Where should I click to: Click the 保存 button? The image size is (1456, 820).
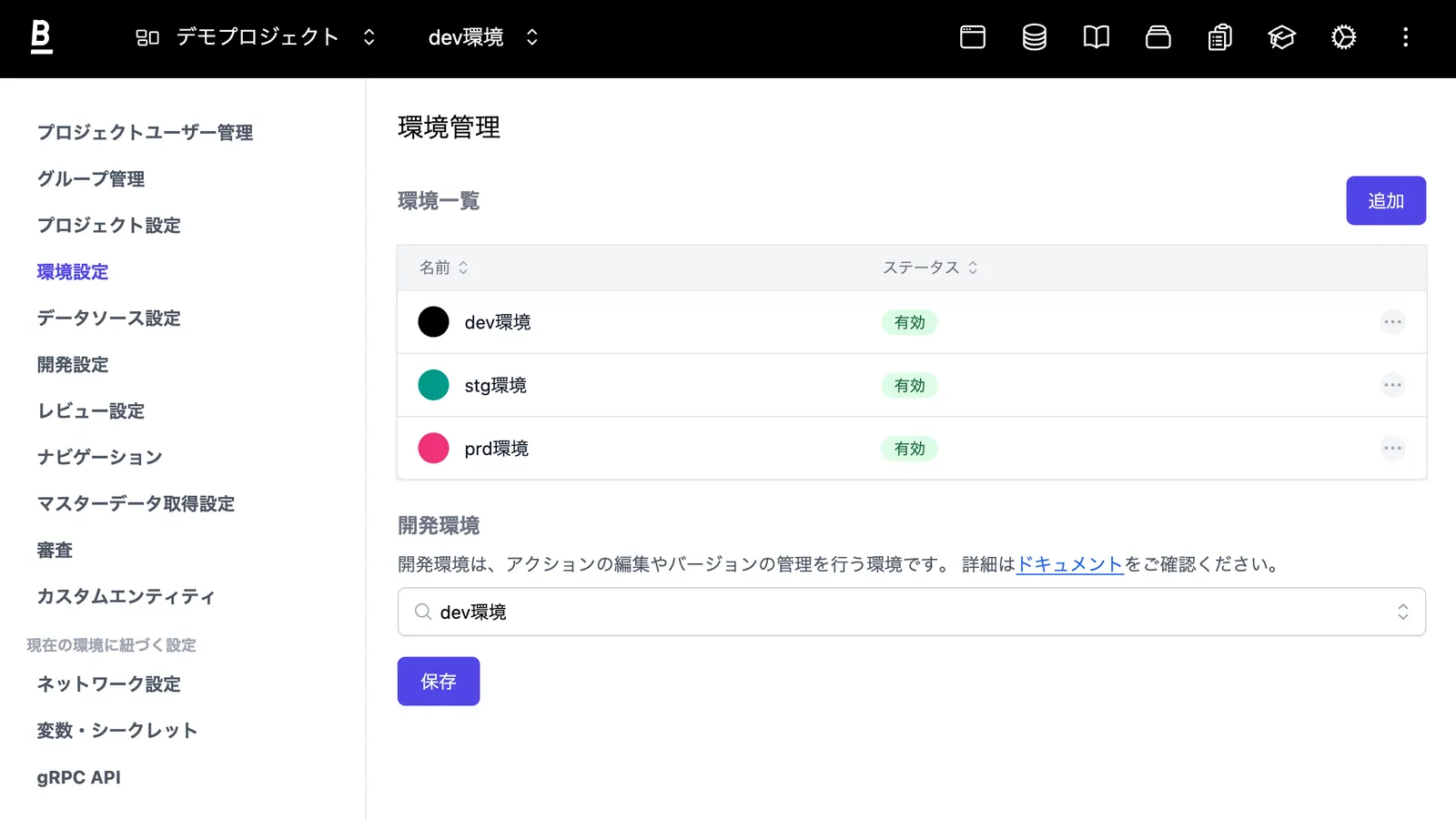[439, 681]
